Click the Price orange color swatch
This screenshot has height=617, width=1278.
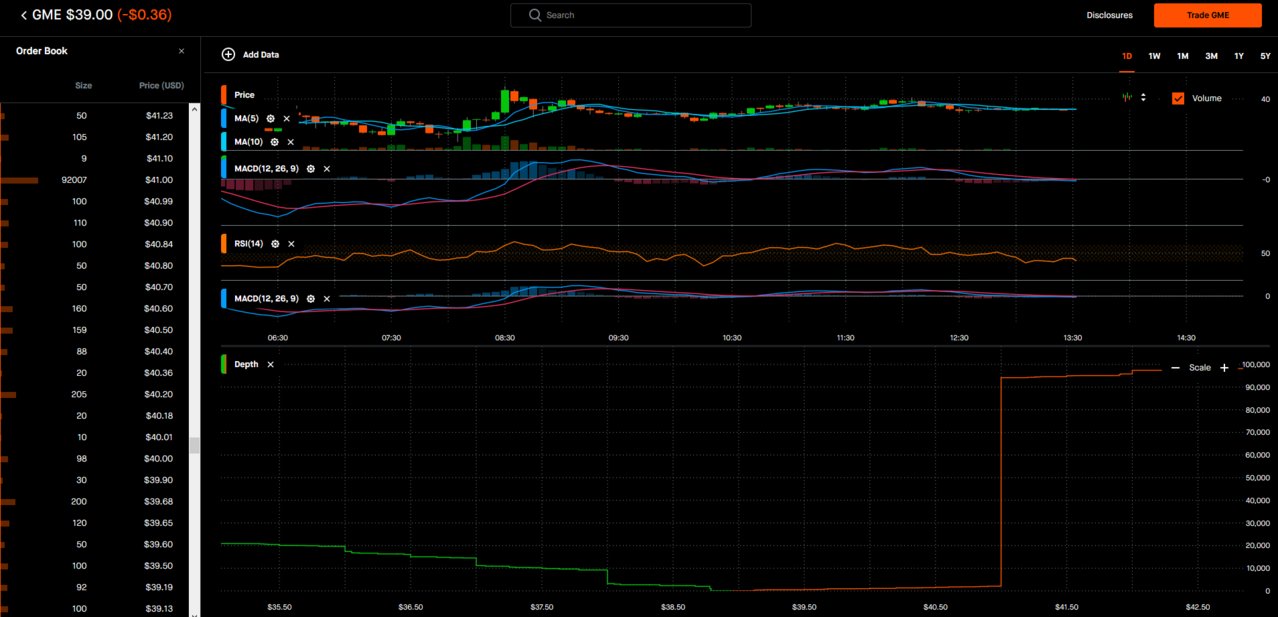click(223, 95)
